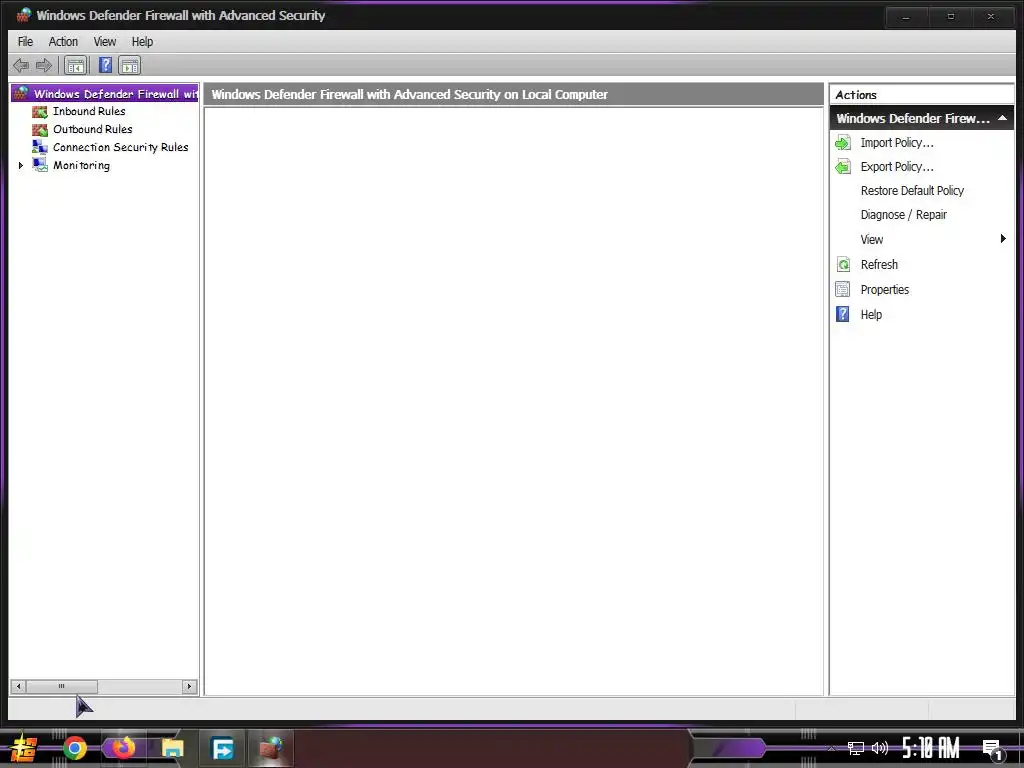Click the Inbound Rules firewall icon
Screen dimensions: 1024x768
click(40, 112)
